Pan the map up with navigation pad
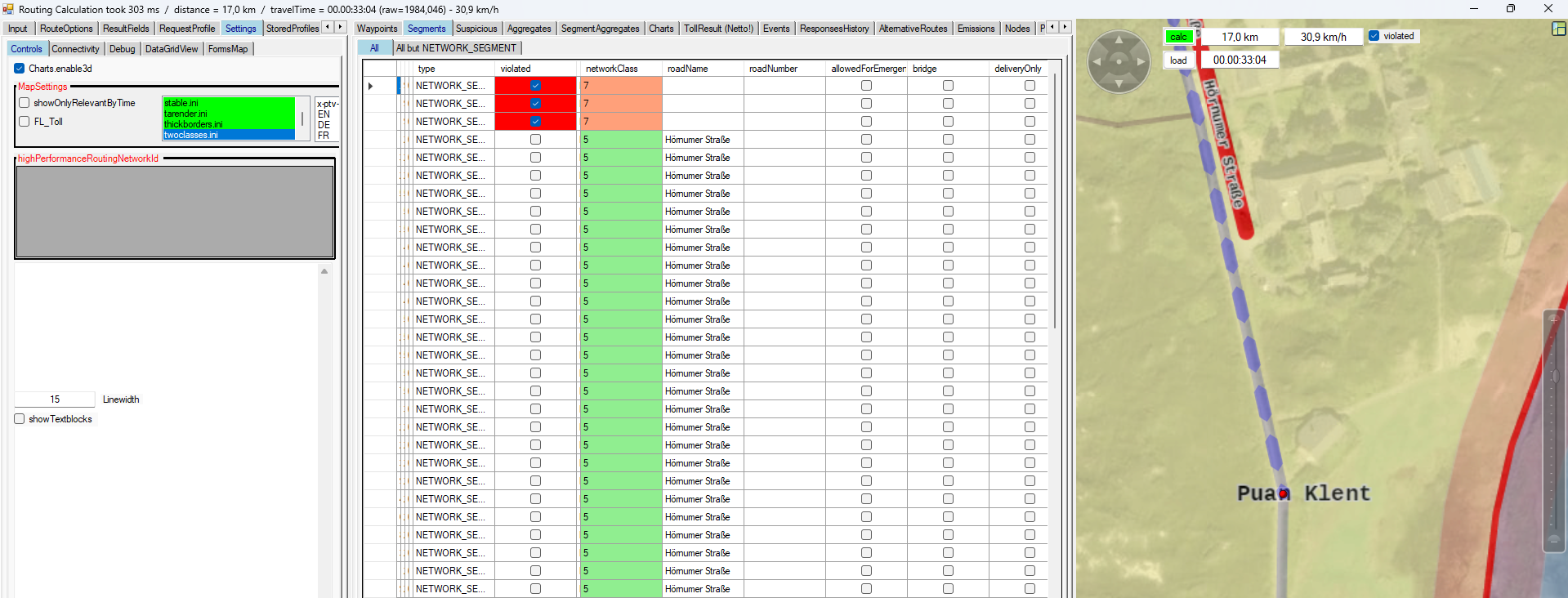This screenshot has height=598, width=1568. pyautogui.click(x=1119, y=40)
